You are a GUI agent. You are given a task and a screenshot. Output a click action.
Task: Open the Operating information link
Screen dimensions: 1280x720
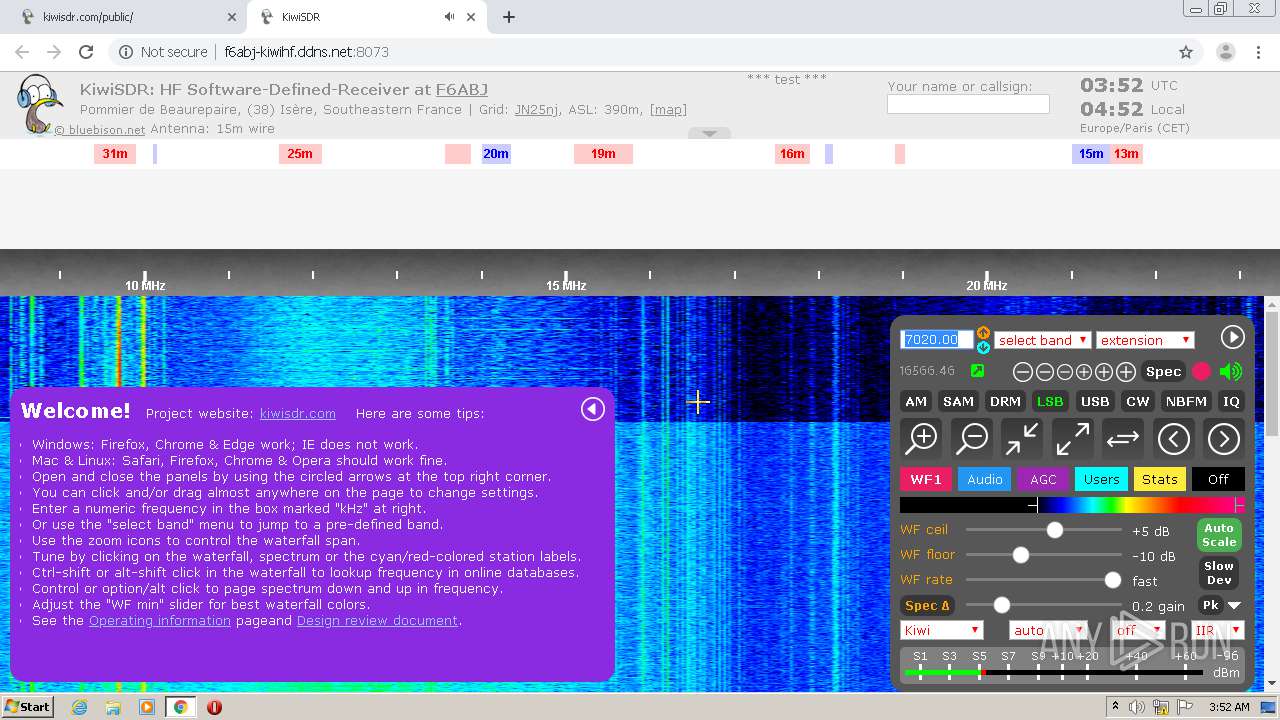160,620
